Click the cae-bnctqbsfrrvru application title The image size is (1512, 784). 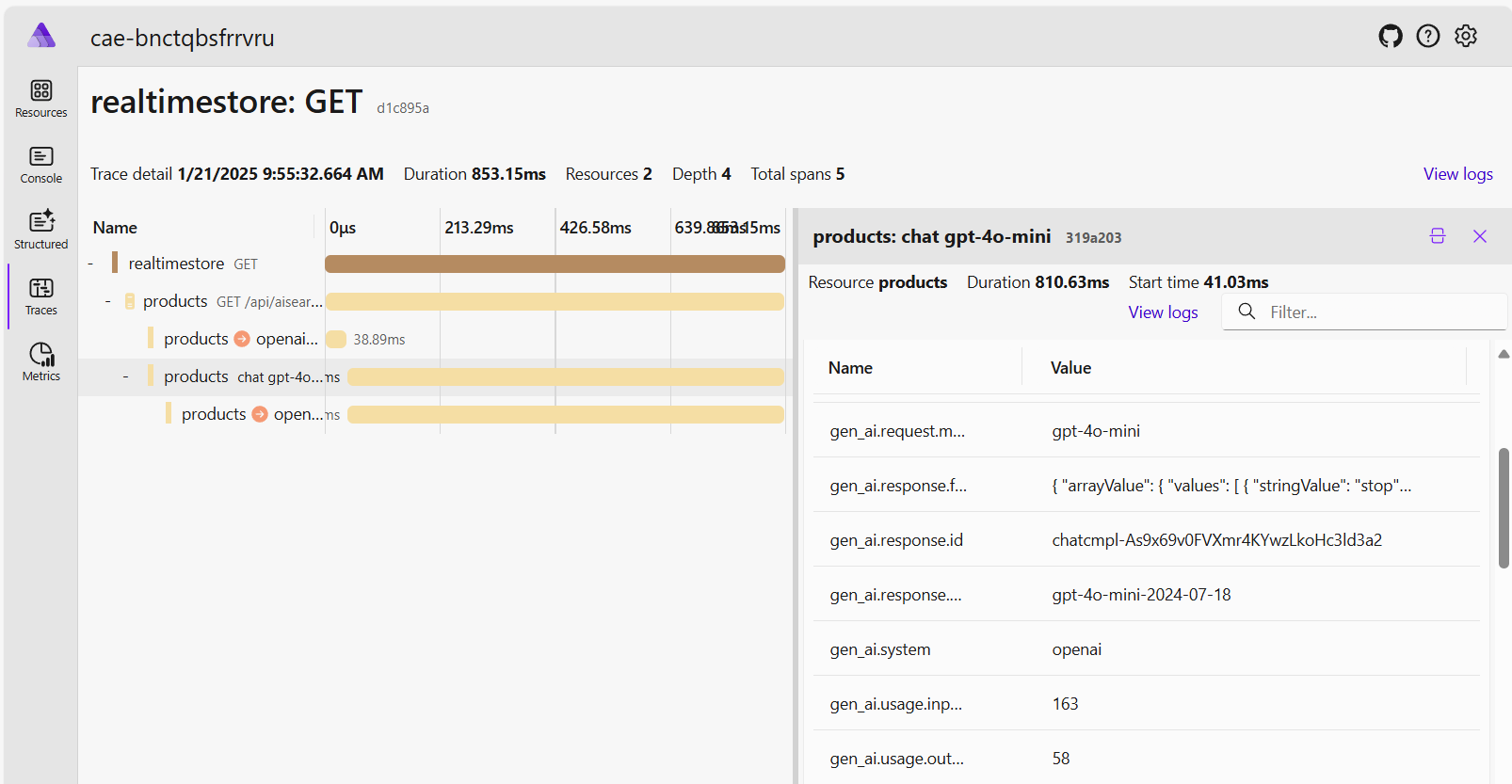click(183, 38)
